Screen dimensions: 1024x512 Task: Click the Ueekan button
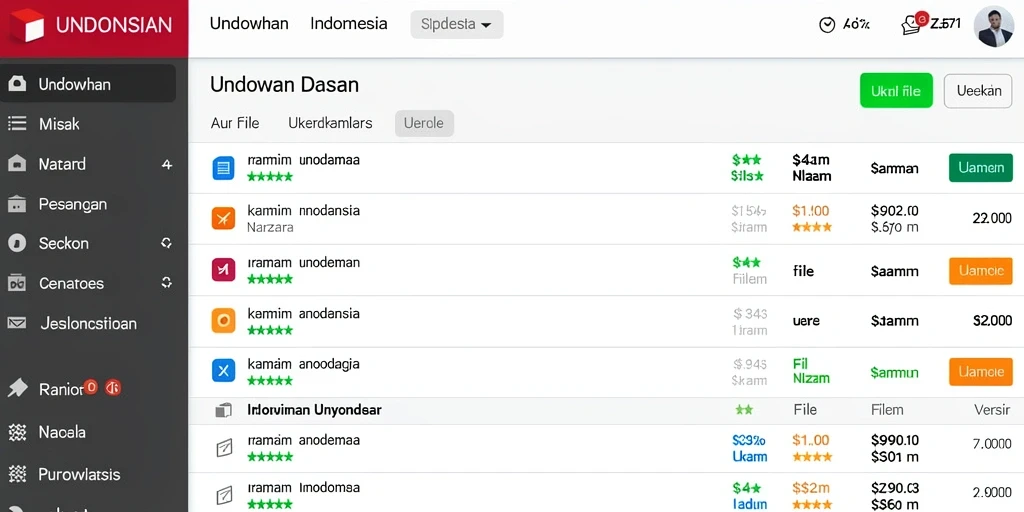click(x=978, y=91)
